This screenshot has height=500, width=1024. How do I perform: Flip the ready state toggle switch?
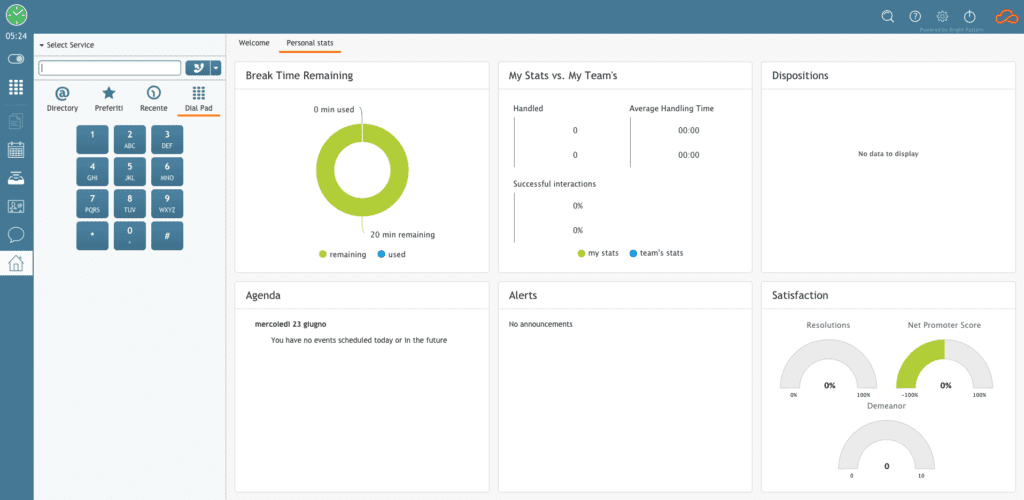(16, 59)
